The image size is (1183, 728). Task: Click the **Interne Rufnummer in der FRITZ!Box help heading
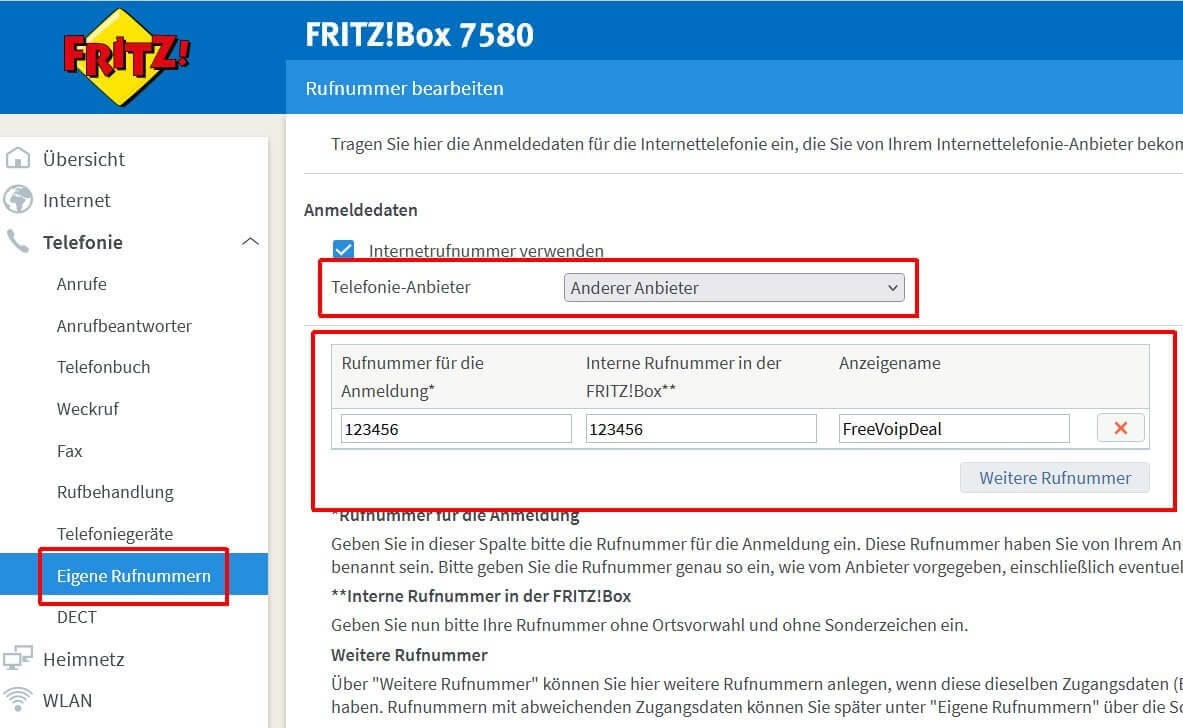[481, 596]
